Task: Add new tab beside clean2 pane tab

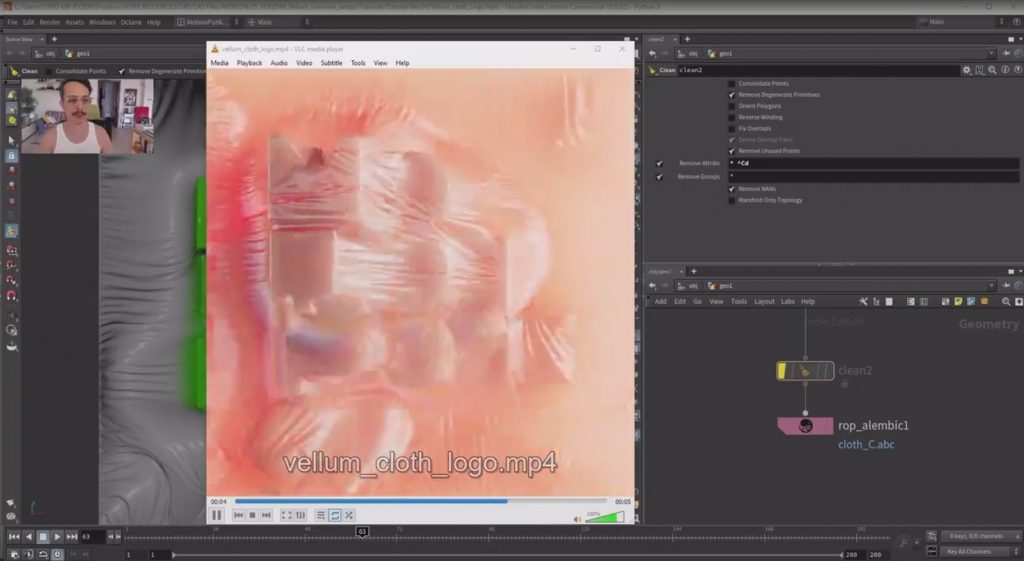Action: click(687, 39)
